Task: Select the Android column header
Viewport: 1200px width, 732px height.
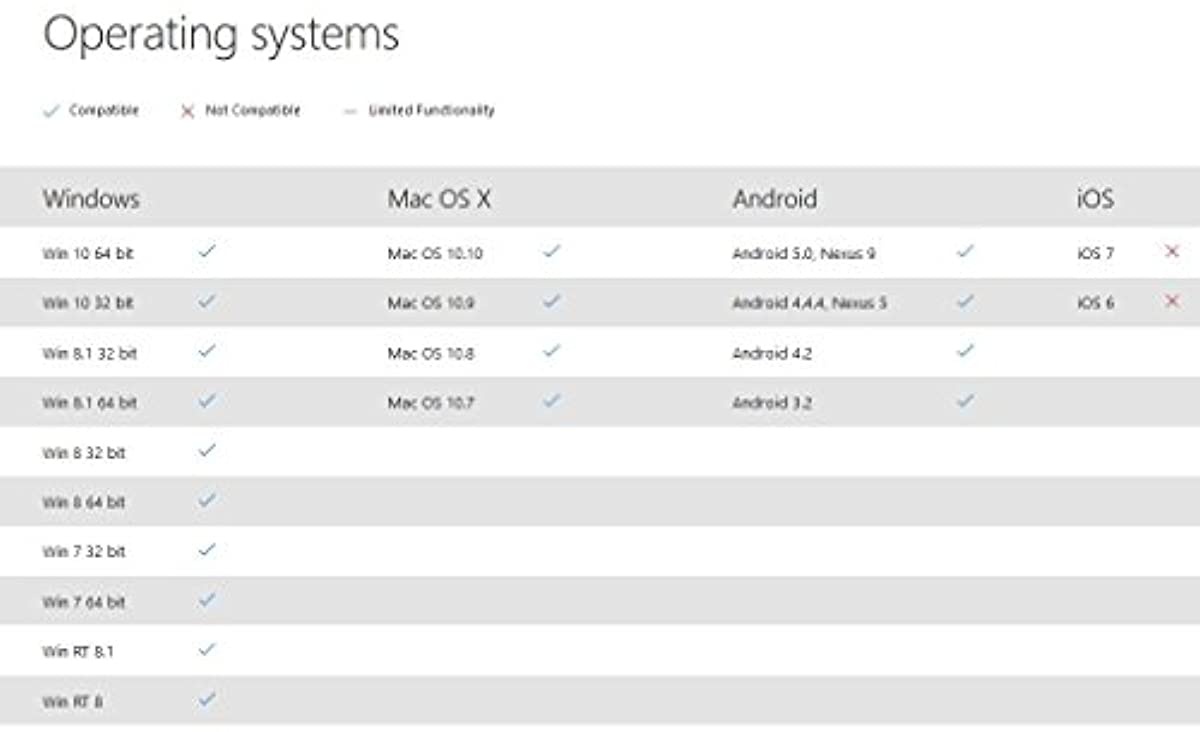Action: pyautogui.click(x=774, y=198)
